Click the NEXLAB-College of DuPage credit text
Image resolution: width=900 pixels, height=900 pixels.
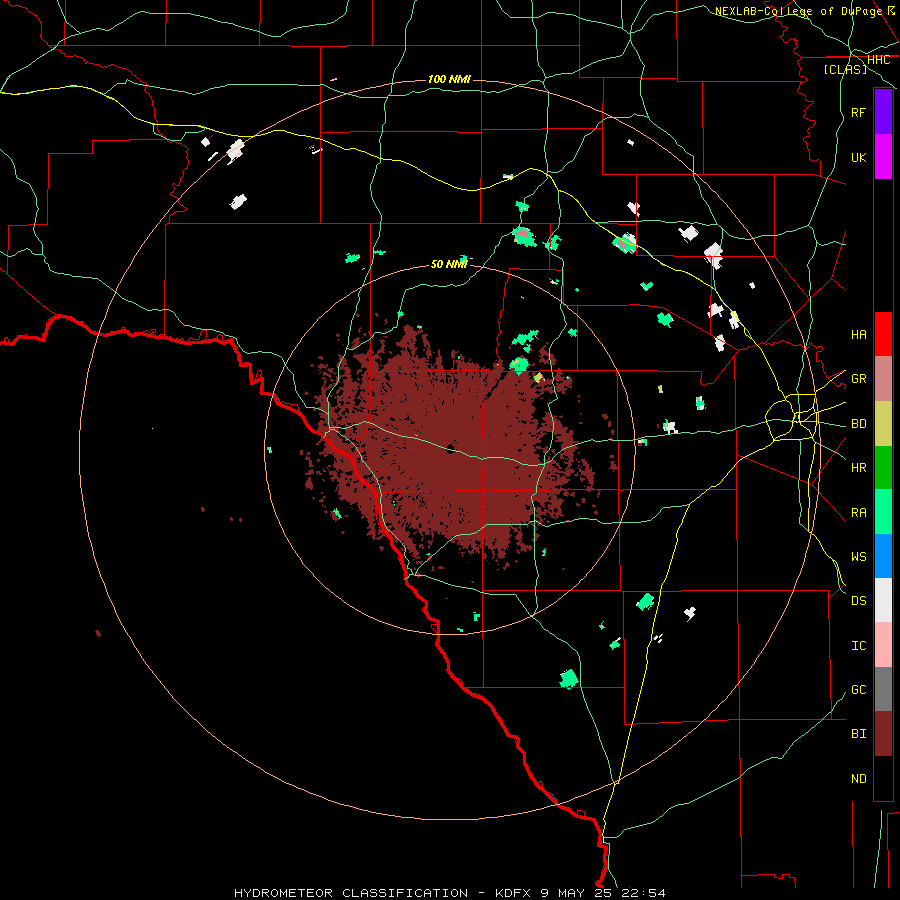798,11
